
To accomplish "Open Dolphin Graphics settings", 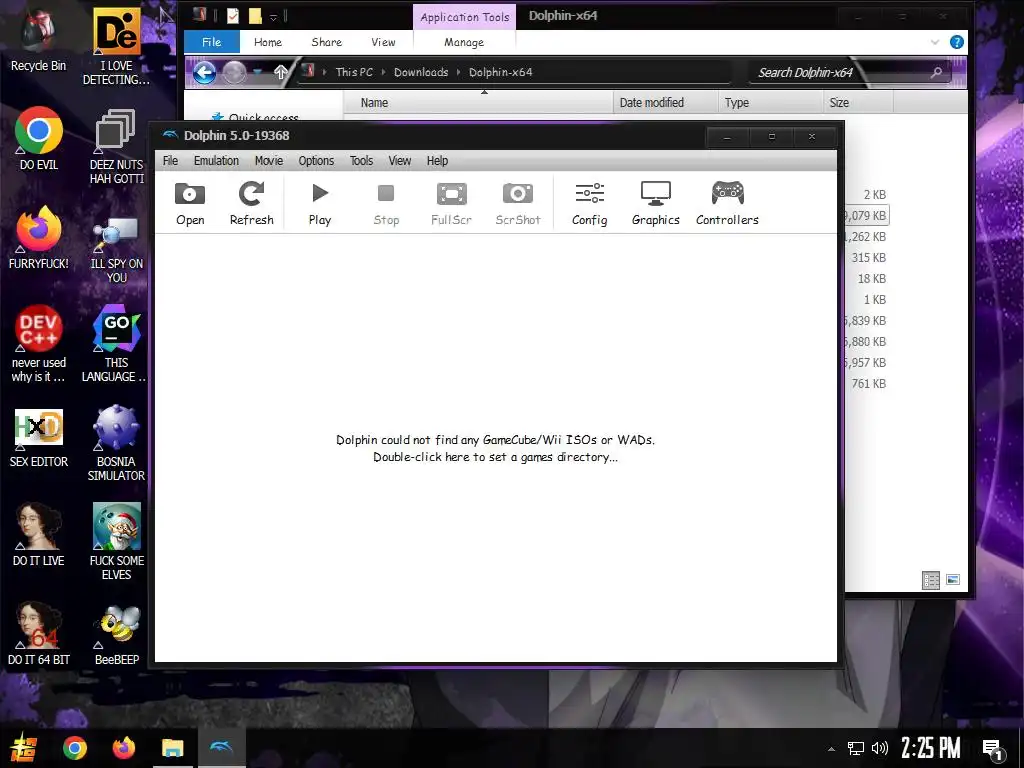I will (656, 204).
